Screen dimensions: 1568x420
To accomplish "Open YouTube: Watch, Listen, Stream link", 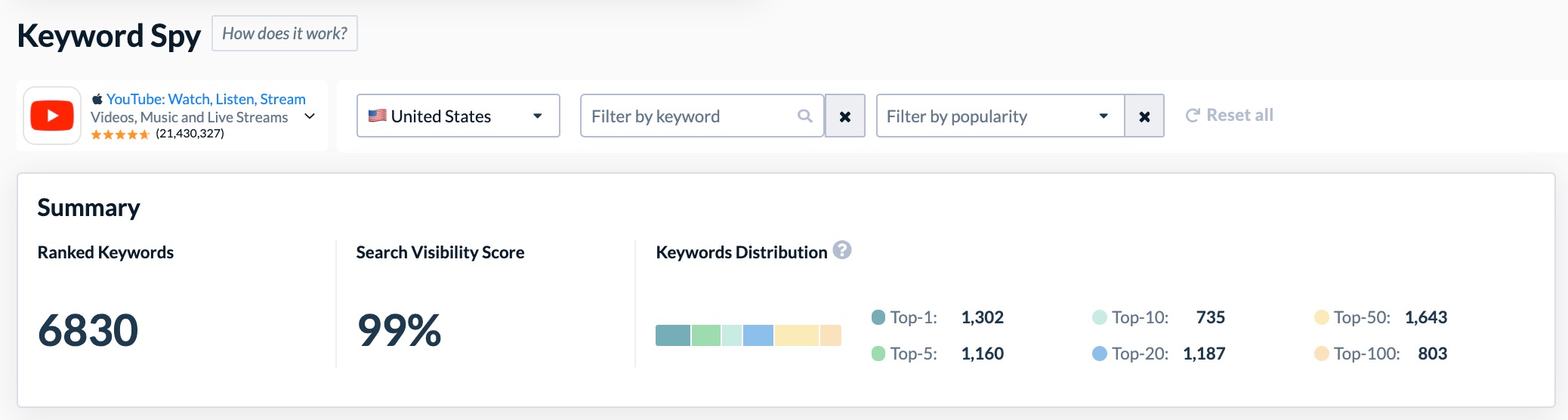I will point(206,99).
